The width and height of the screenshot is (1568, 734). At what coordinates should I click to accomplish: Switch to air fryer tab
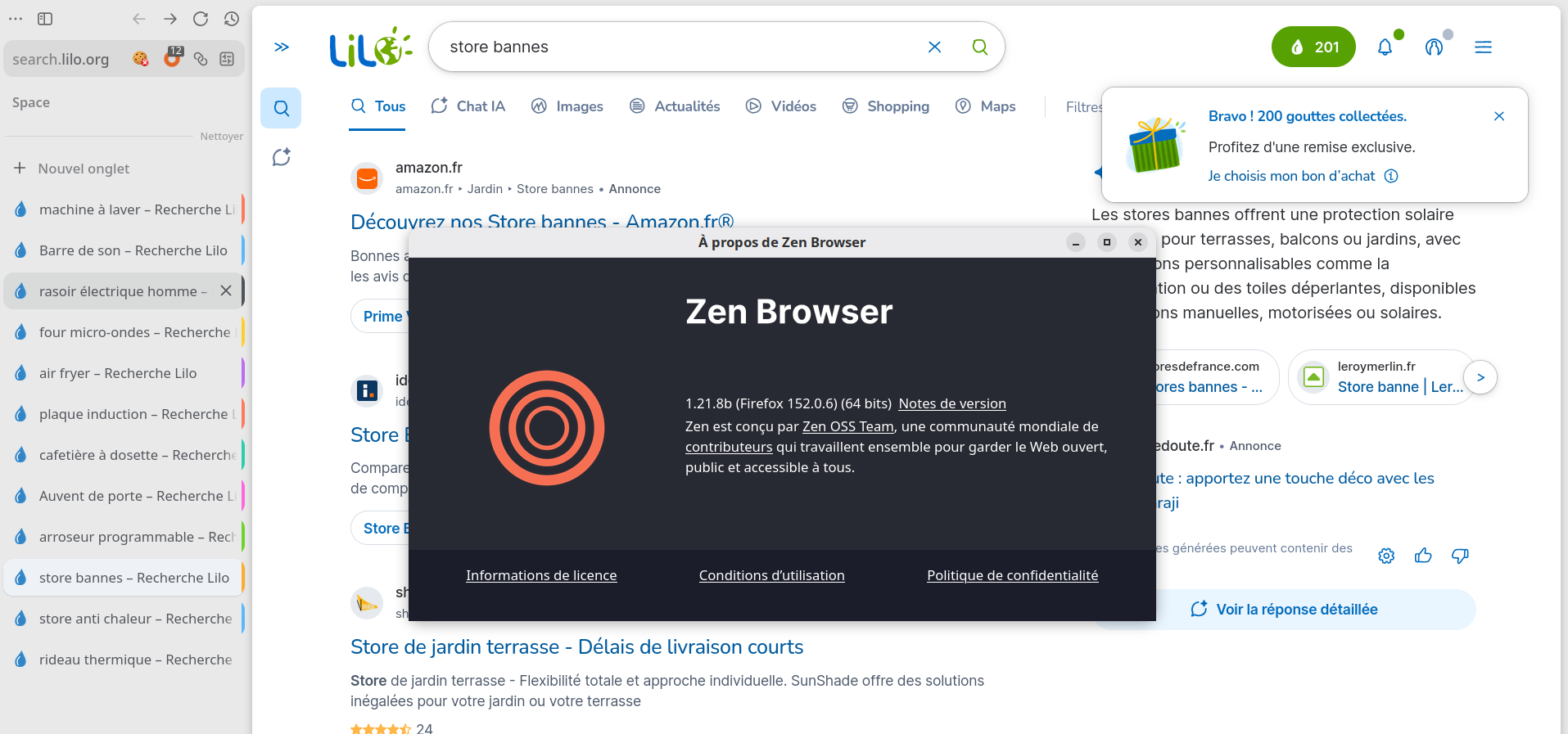pyautogui.click(x=124, y=373)
